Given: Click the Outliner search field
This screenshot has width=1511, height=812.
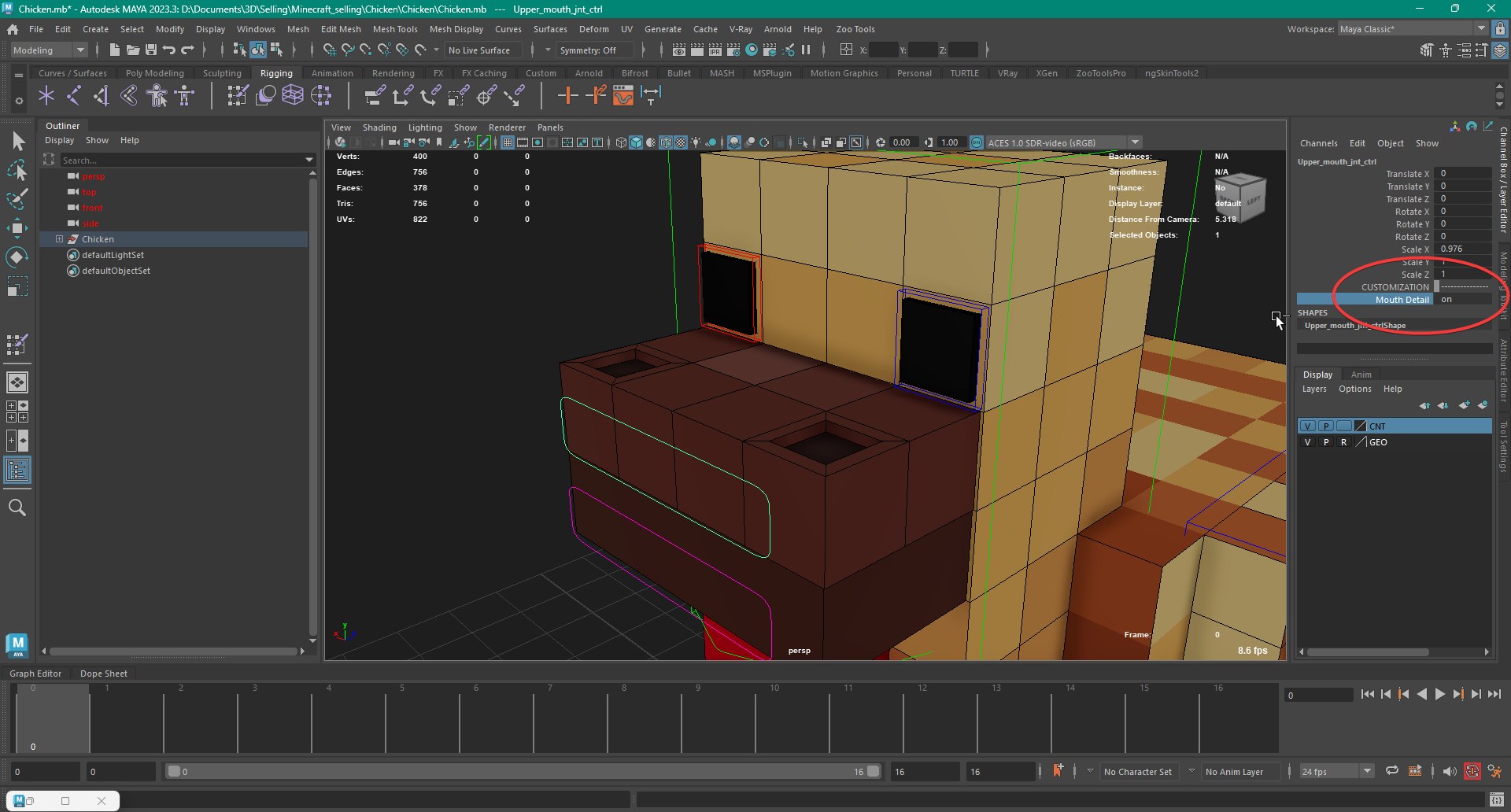Looking at the screenshot, I should 181,160.
